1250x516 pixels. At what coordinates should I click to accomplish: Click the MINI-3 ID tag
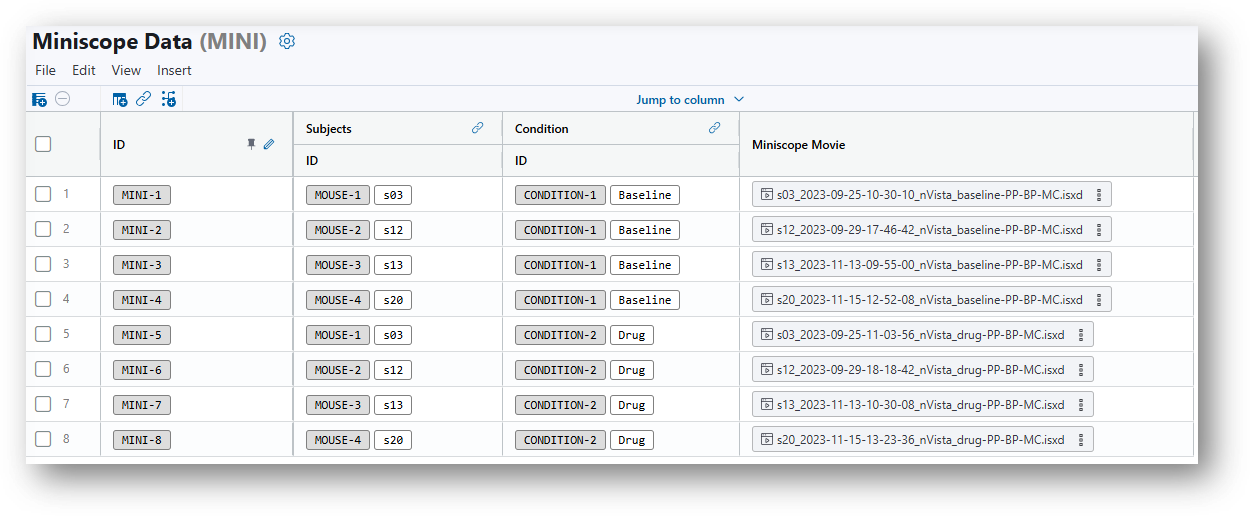coord(142,265)
